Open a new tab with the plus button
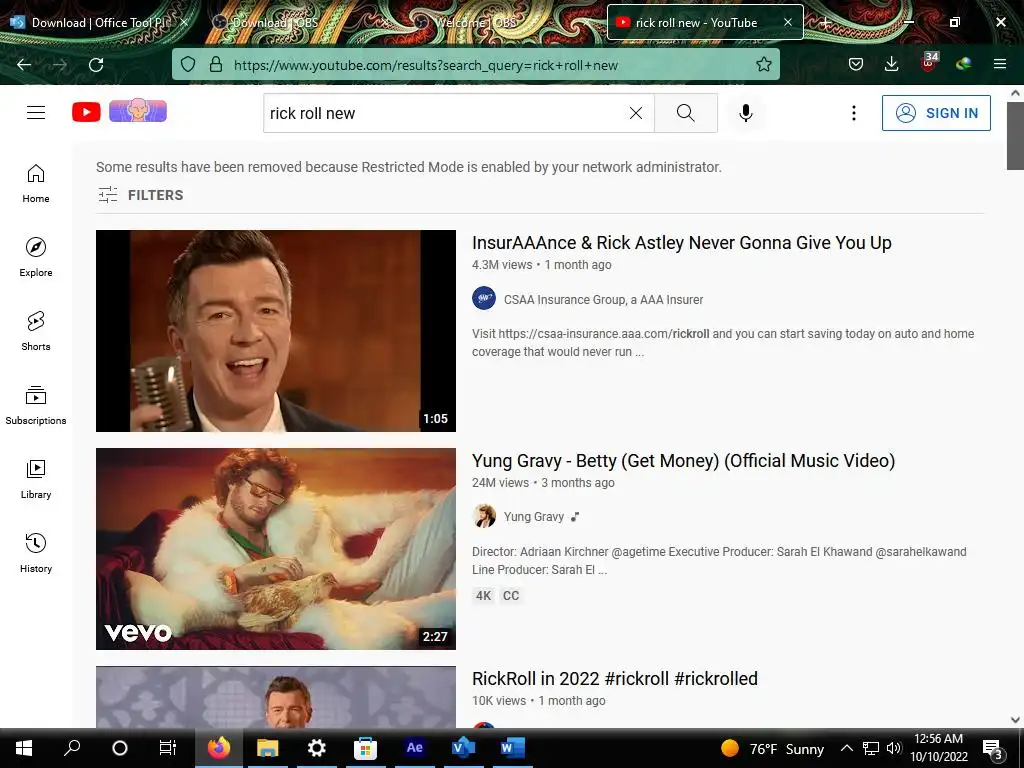Screen dimensions: 1024x768 (825, 23)
